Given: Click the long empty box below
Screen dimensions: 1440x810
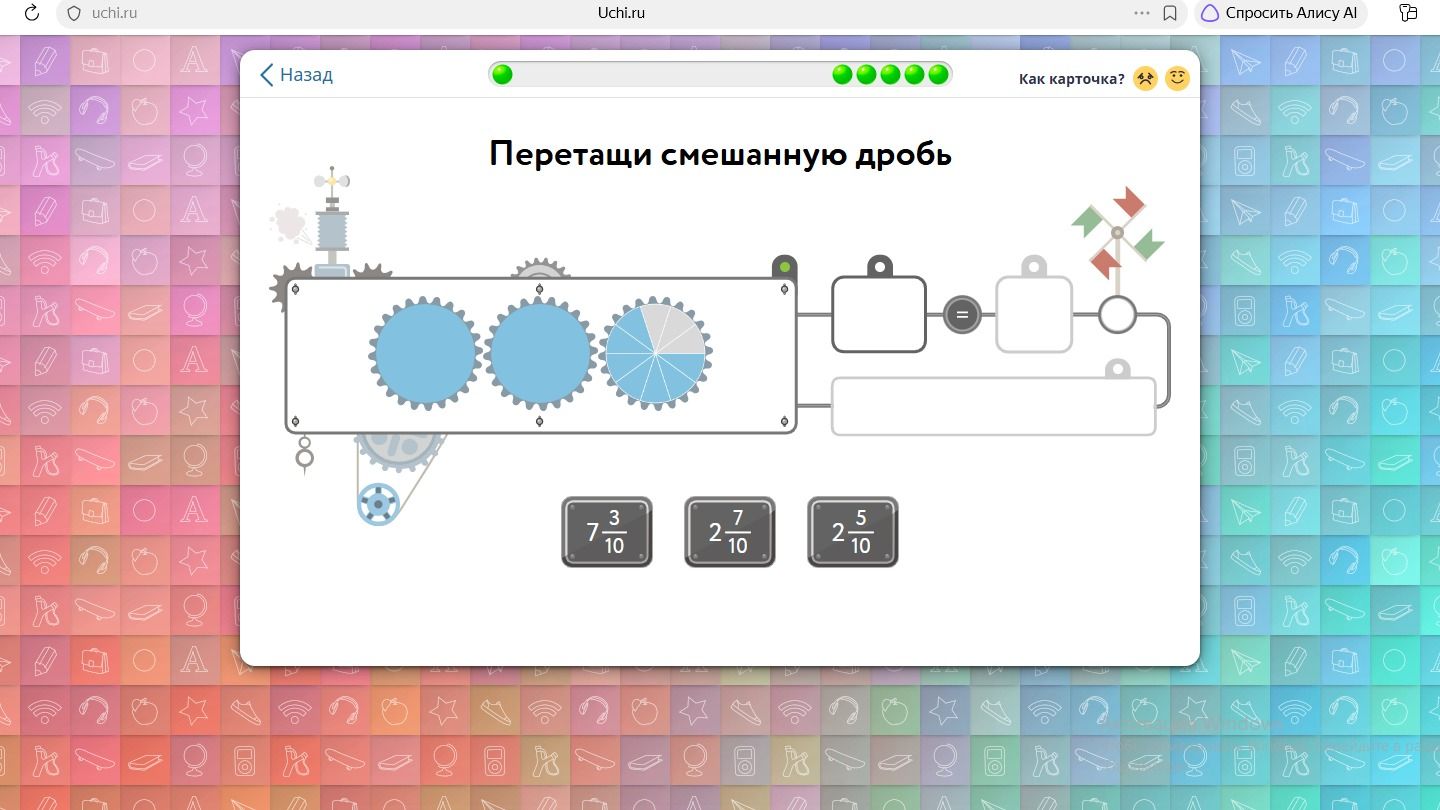Looking at the screenshot, I should 994,406.
